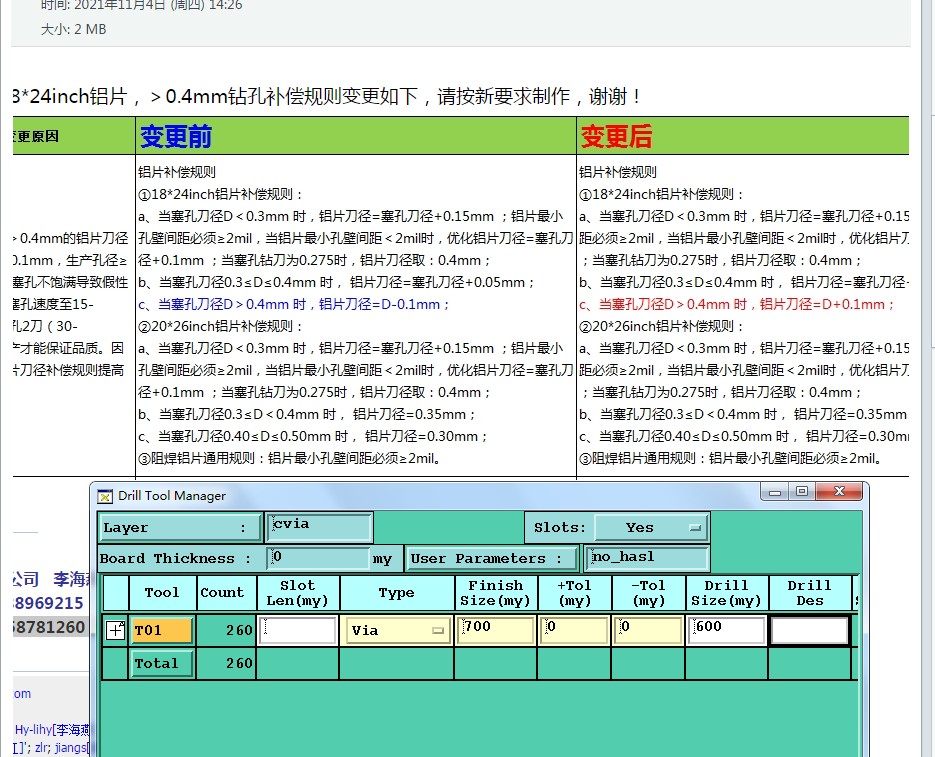Click the blue rule text 铝片刀径=D-0.1mm

coord(383,305)
